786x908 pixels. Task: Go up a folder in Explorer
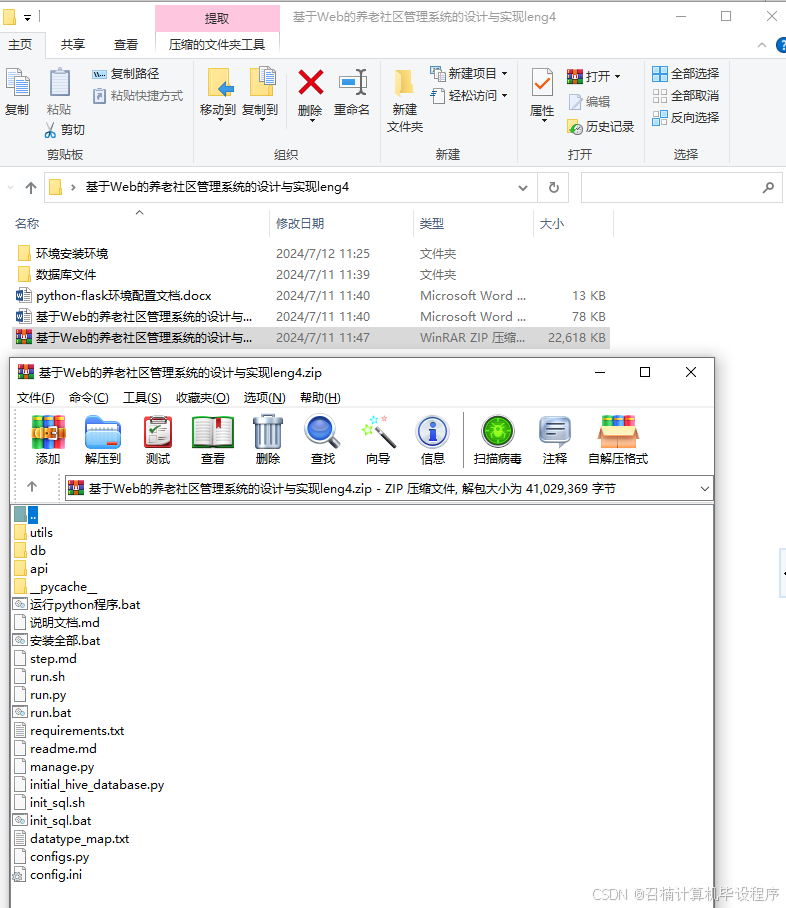pos(31,187)
